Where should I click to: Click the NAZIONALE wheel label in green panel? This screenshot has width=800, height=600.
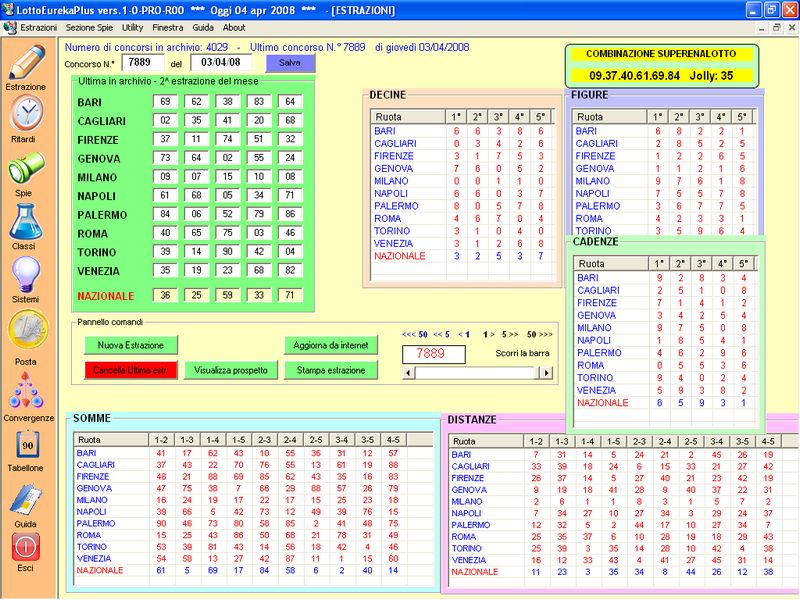[x=106, y=296]
